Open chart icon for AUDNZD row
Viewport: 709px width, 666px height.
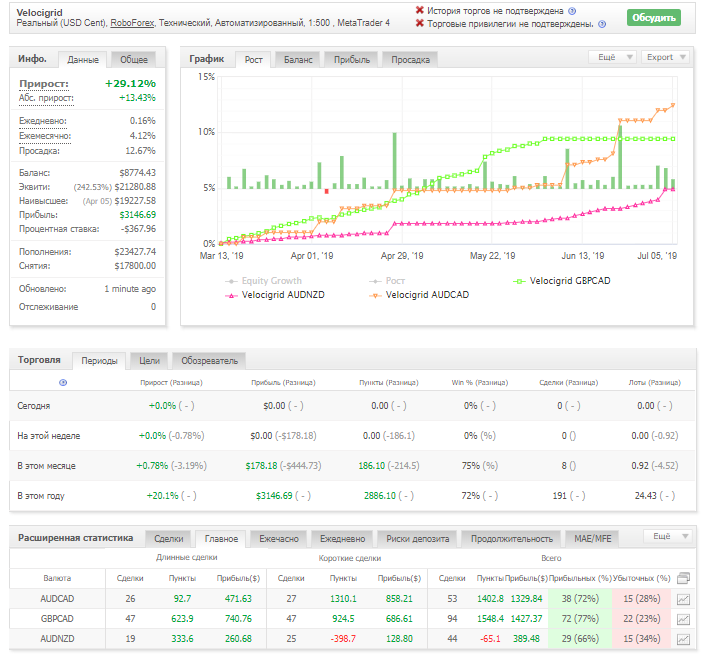tap(683, 639)
